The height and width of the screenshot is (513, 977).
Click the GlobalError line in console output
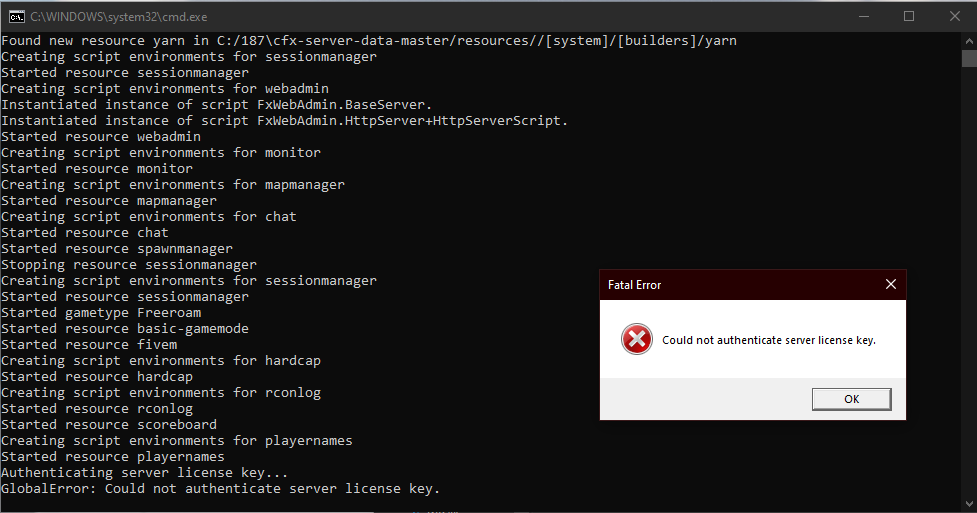tap(220, 489)
